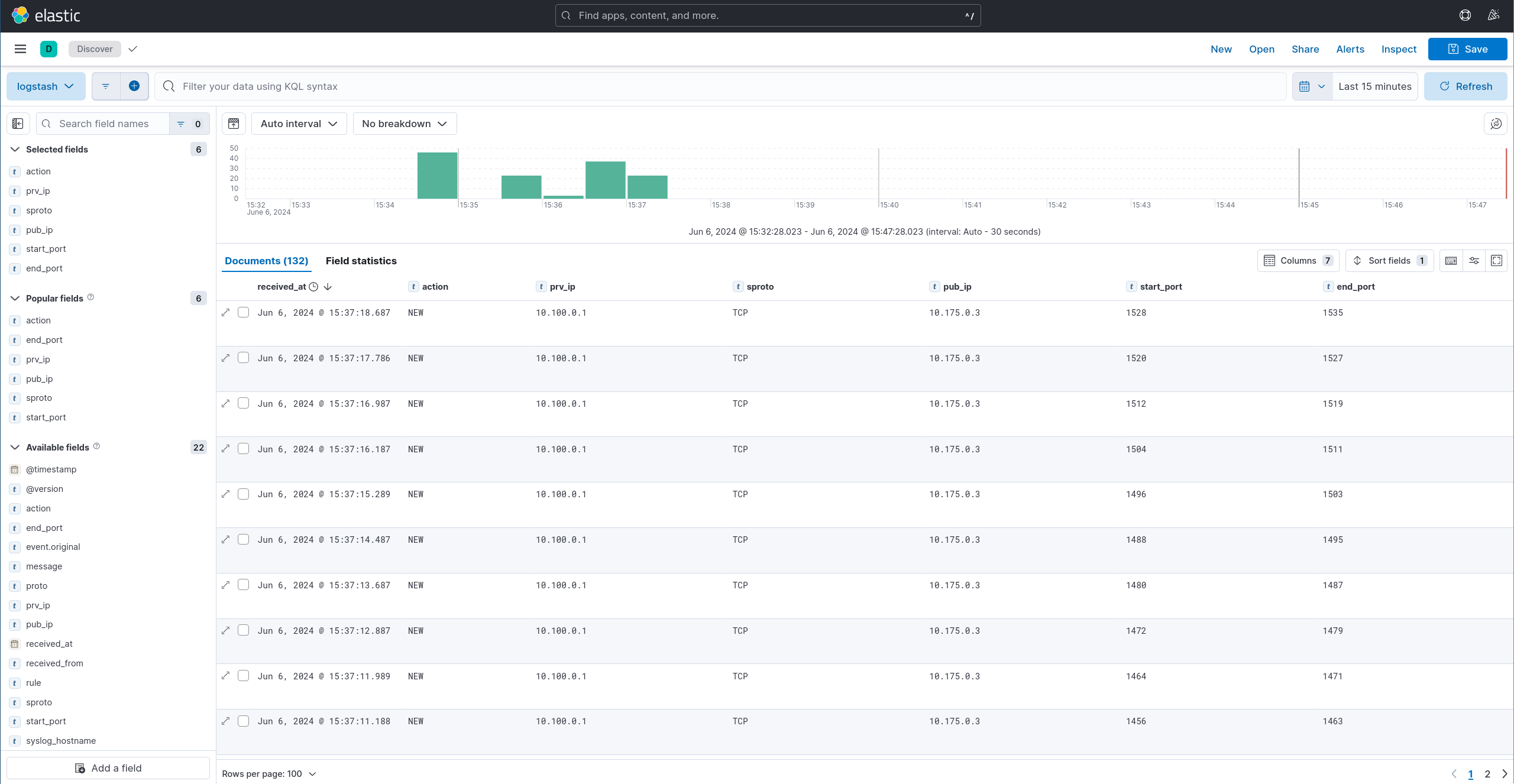1514x784 pixels.
Task: Open the No breakdown dropdown
Action: [x=405, y=124]
